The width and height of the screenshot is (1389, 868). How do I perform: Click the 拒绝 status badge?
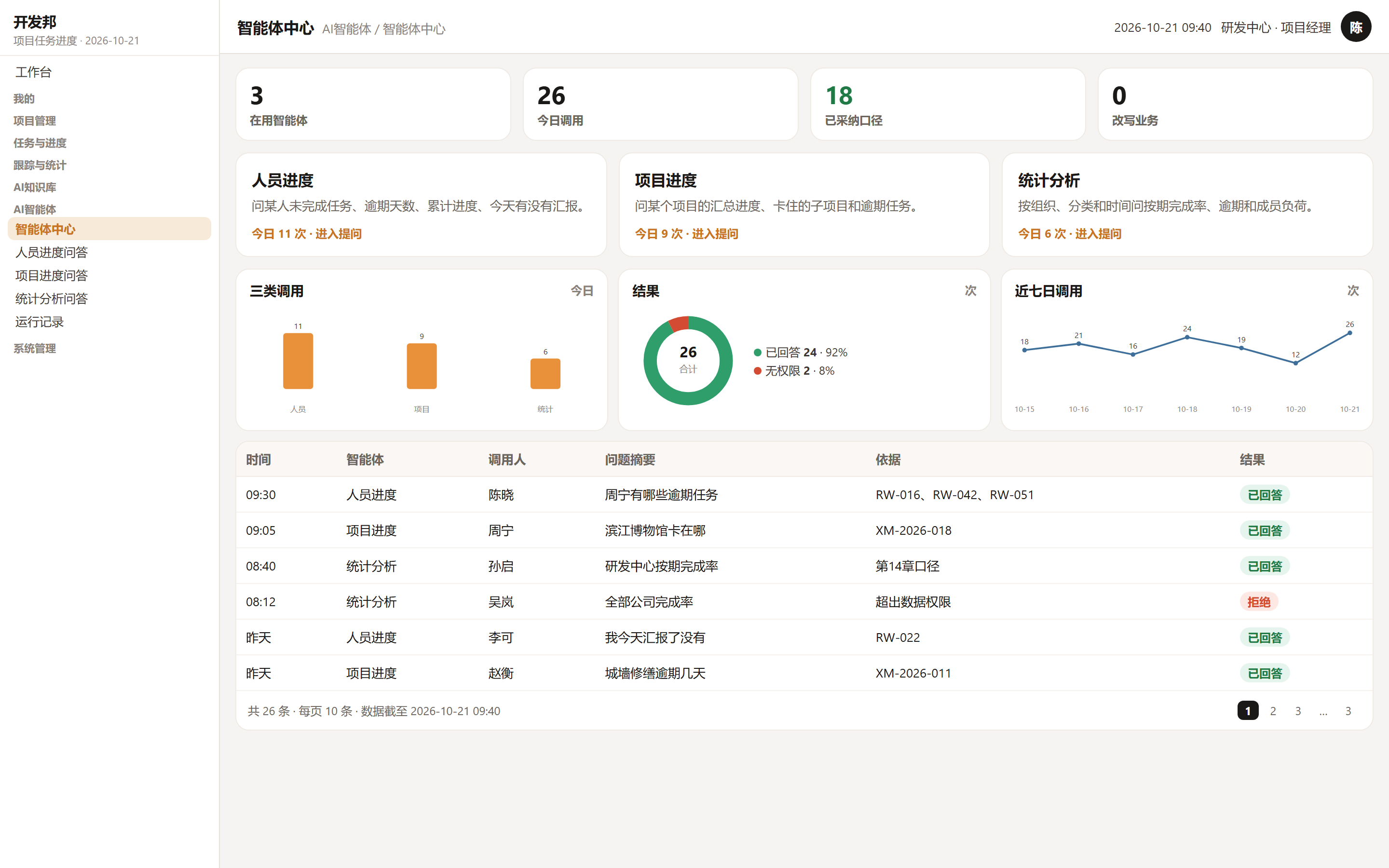[x=1259, y=602]
